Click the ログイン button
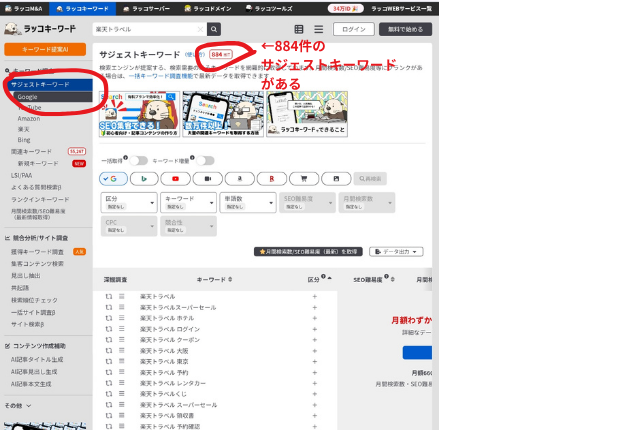The height and width of the screenshot is (430, 640). click(x=353, y=30)
